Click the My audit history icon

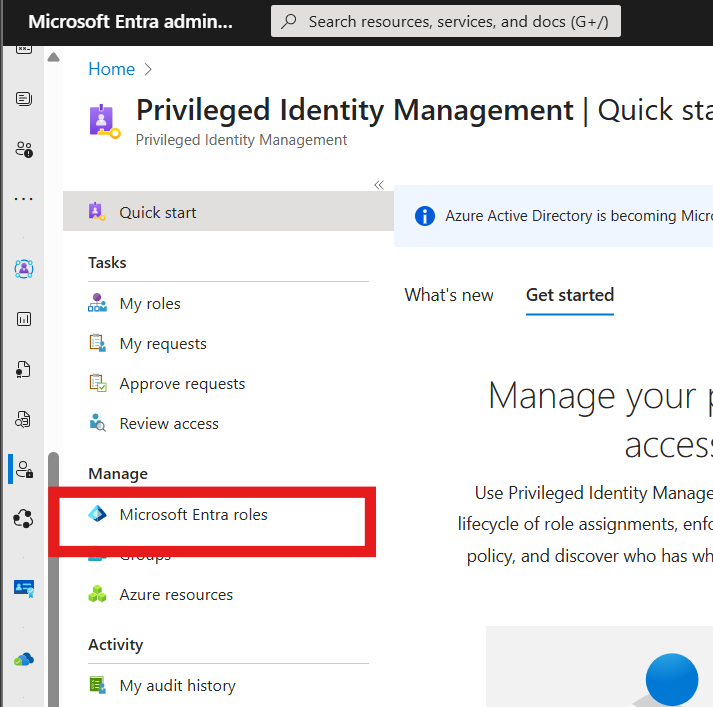pos(97,685)
